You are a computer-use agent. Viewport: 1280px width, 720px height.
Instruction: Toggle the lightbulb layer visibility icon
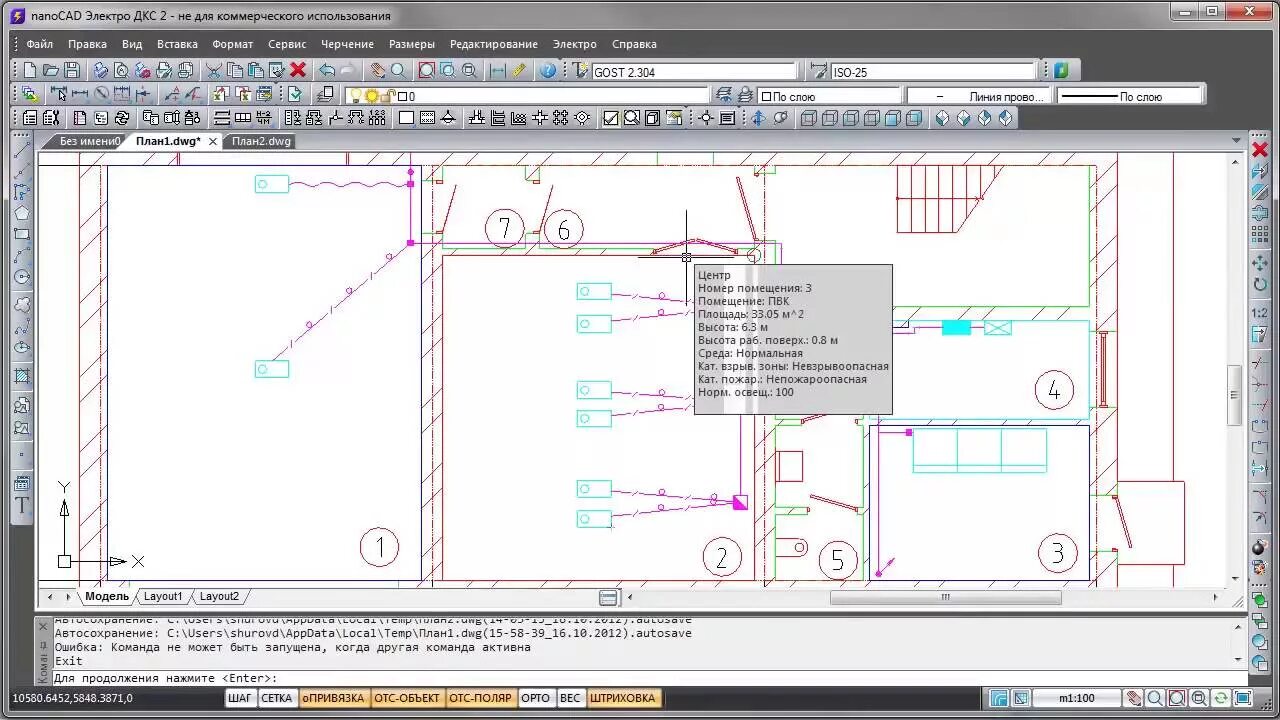[354, 96]
